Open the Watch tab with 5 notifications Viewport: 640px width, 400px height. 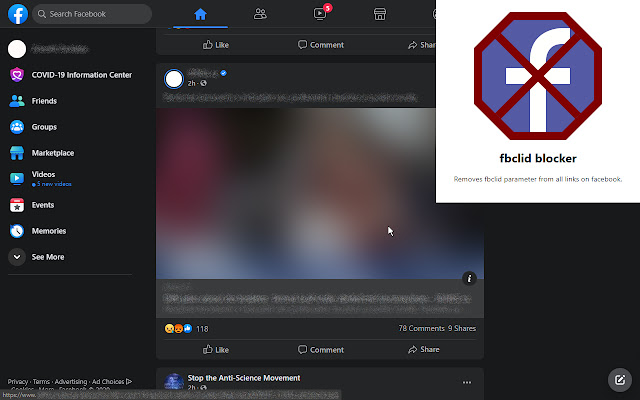[320, 14]
